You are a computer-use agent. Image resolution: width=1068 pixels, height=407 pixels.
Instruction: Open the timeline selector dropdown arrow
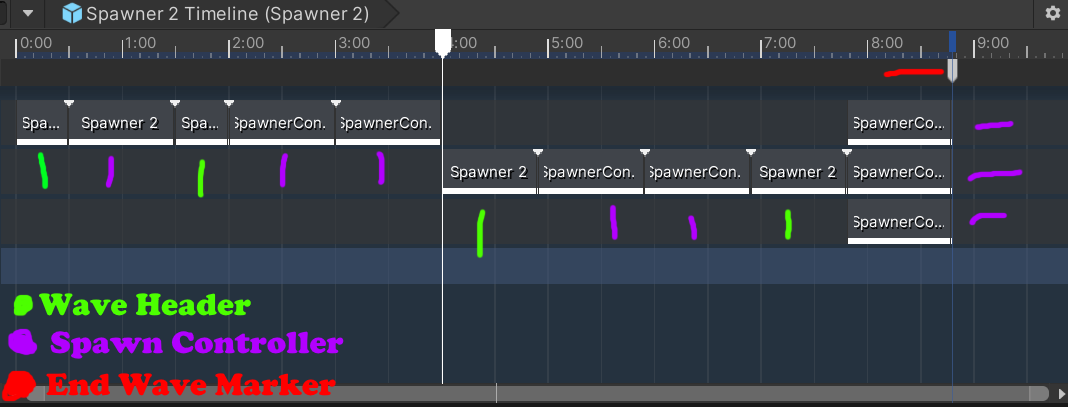coord(27,13)
